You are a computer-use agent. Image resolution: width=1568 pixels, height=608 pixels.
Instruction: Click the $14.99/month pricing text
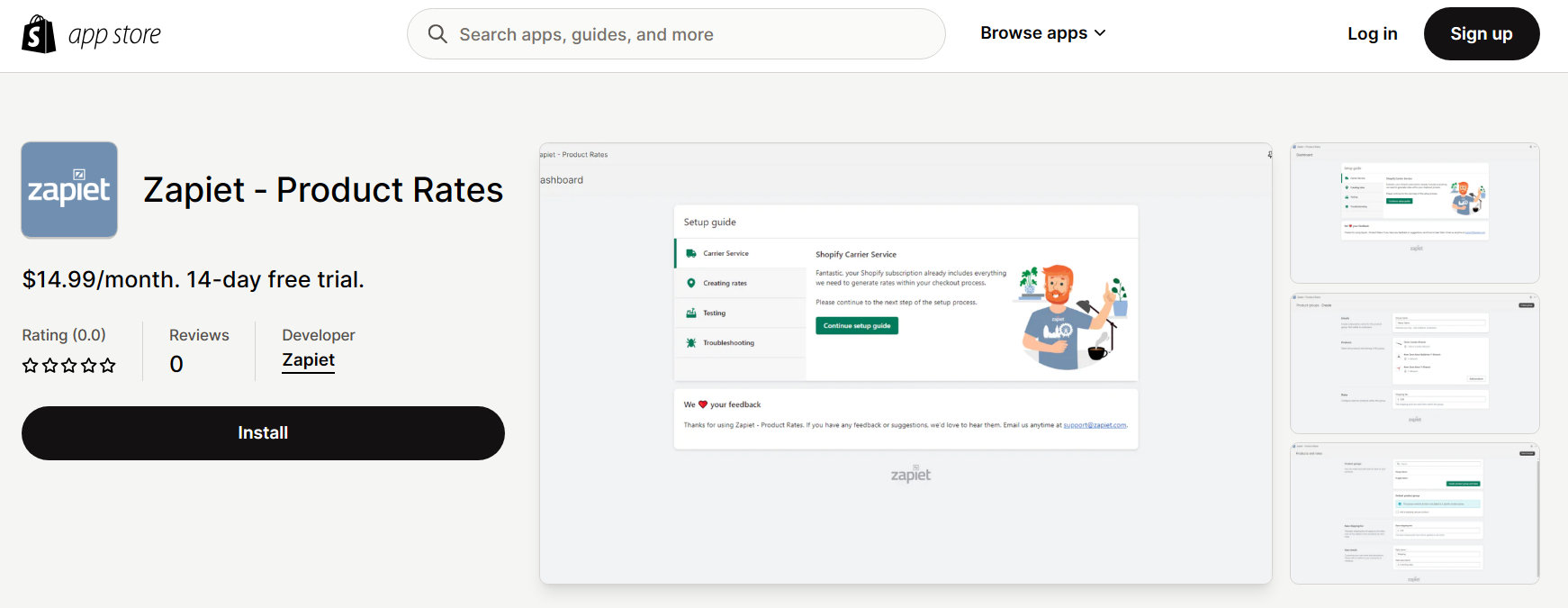pyautogui.click(x=194, y=279)
